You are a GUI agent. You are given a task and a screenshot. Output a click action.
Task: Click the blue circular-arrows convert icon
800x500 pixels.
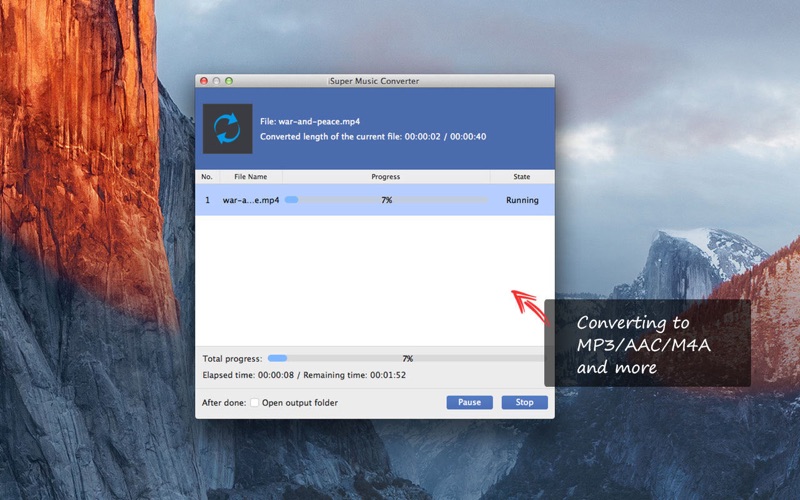(227, 128)
